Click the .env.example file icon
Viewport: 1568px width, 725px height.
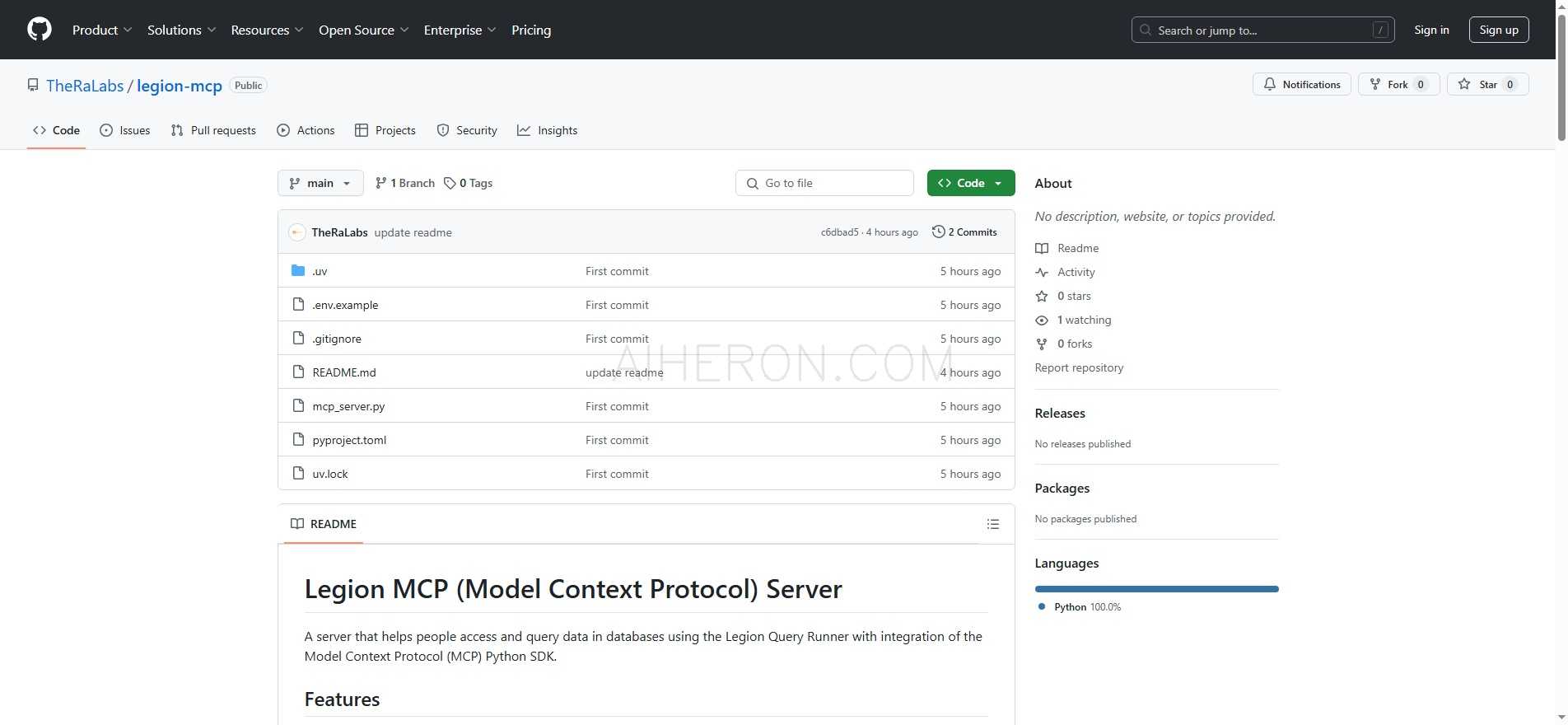tap(298, 304)
